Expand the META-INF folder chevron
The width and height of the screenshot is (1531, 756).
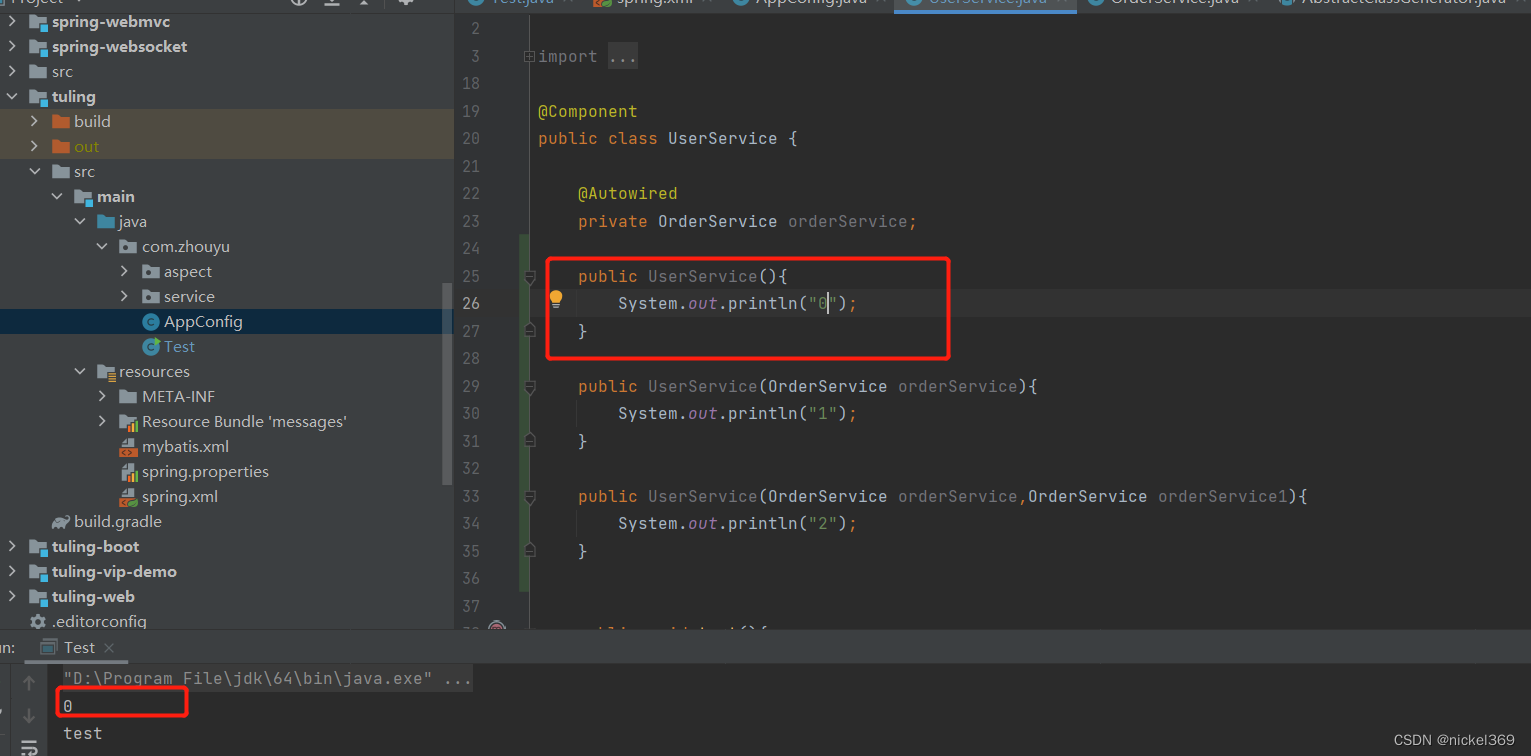click(103, 397)
